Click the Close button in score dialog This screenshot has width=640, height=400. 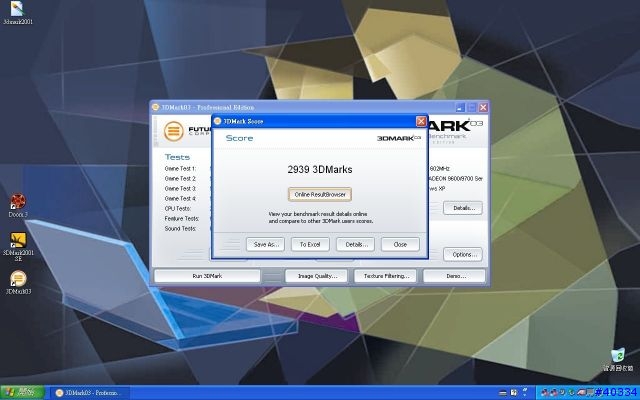point(400,244)
